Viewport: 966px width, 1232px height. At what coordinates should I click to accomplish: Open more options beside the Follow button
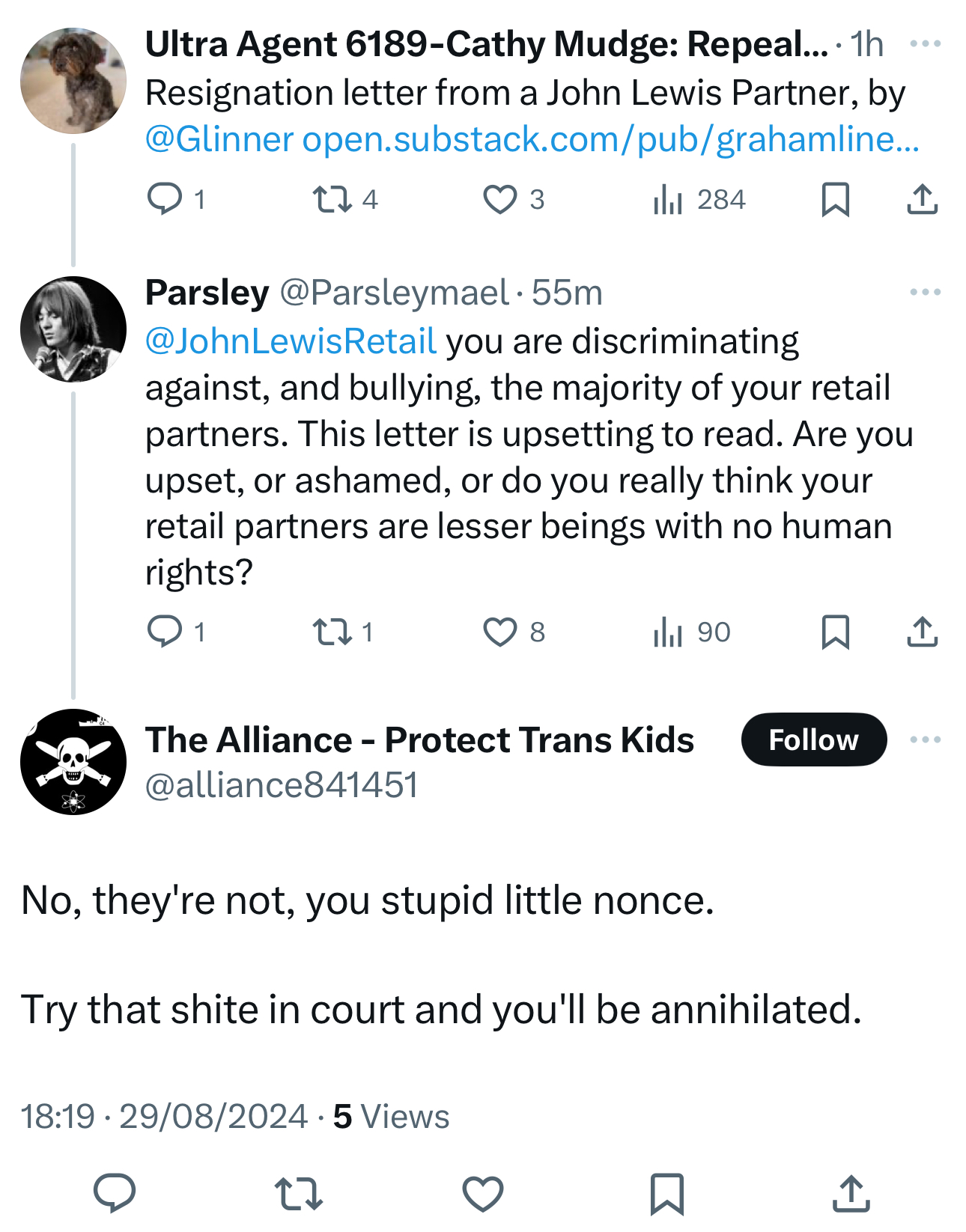(925, 739)
